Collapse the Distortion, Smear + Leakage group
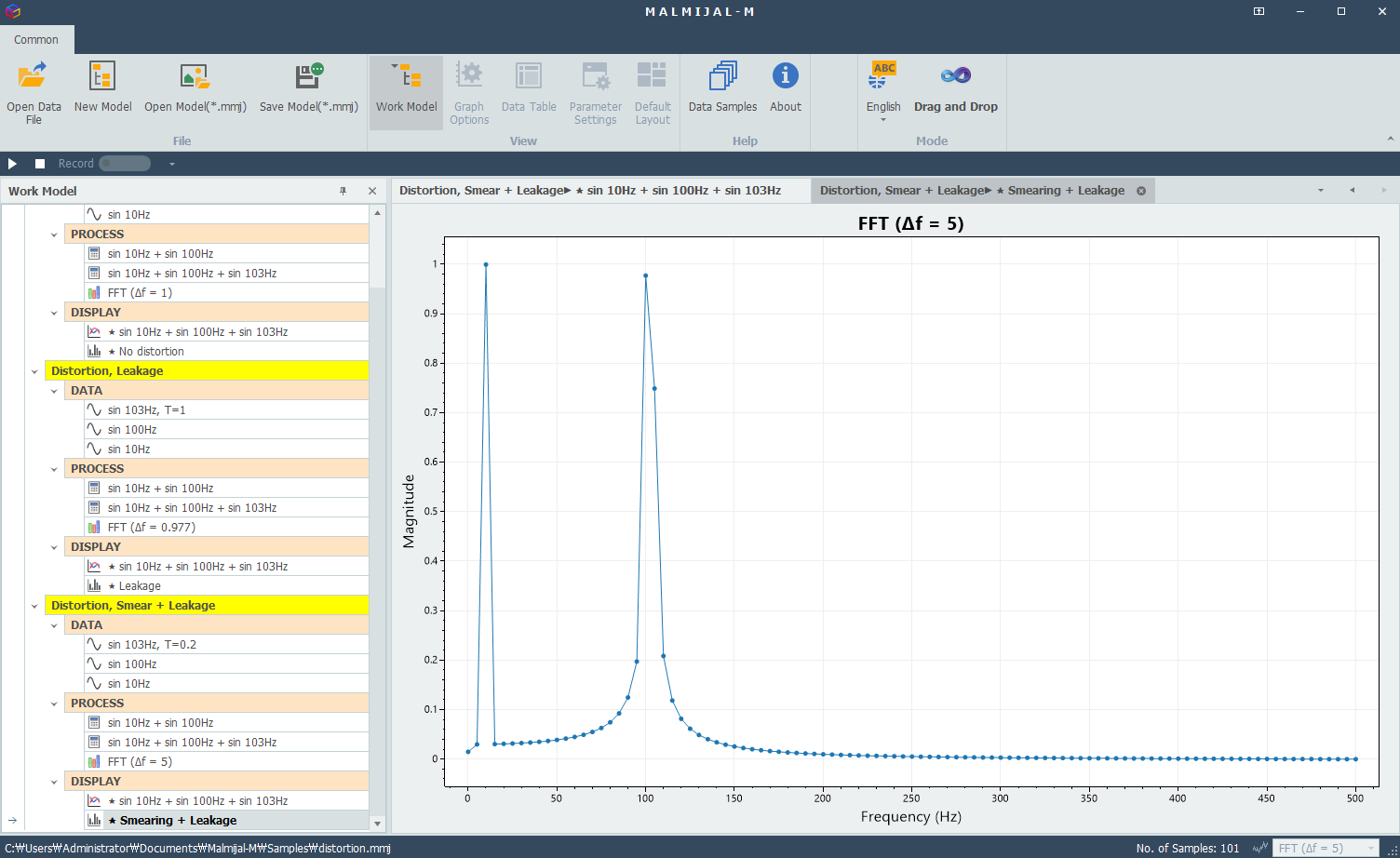 [x=34, y=606]
